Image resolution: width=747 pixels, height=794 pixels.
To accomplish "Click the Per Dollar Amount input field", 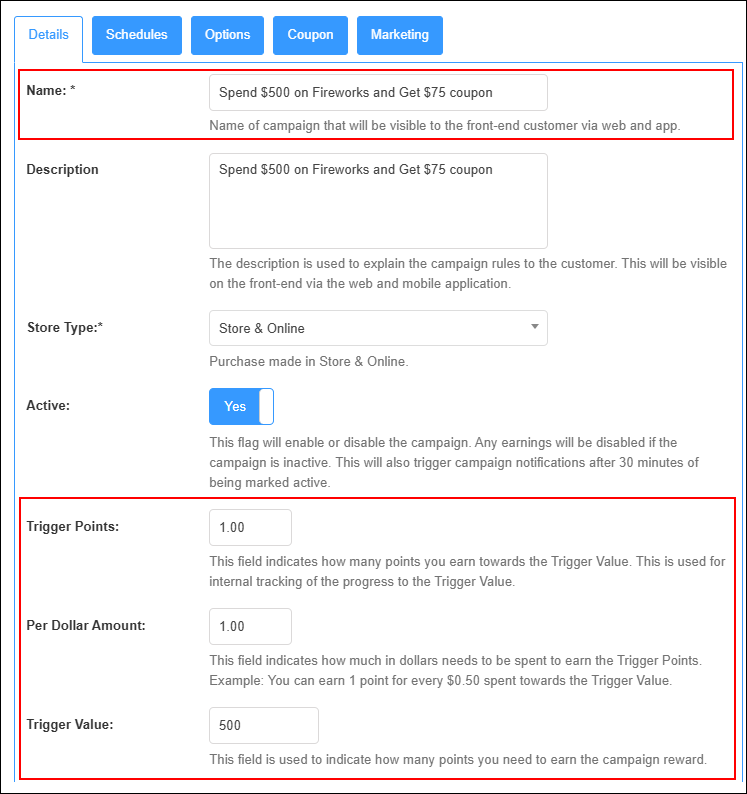I will (x=251, y=626).
